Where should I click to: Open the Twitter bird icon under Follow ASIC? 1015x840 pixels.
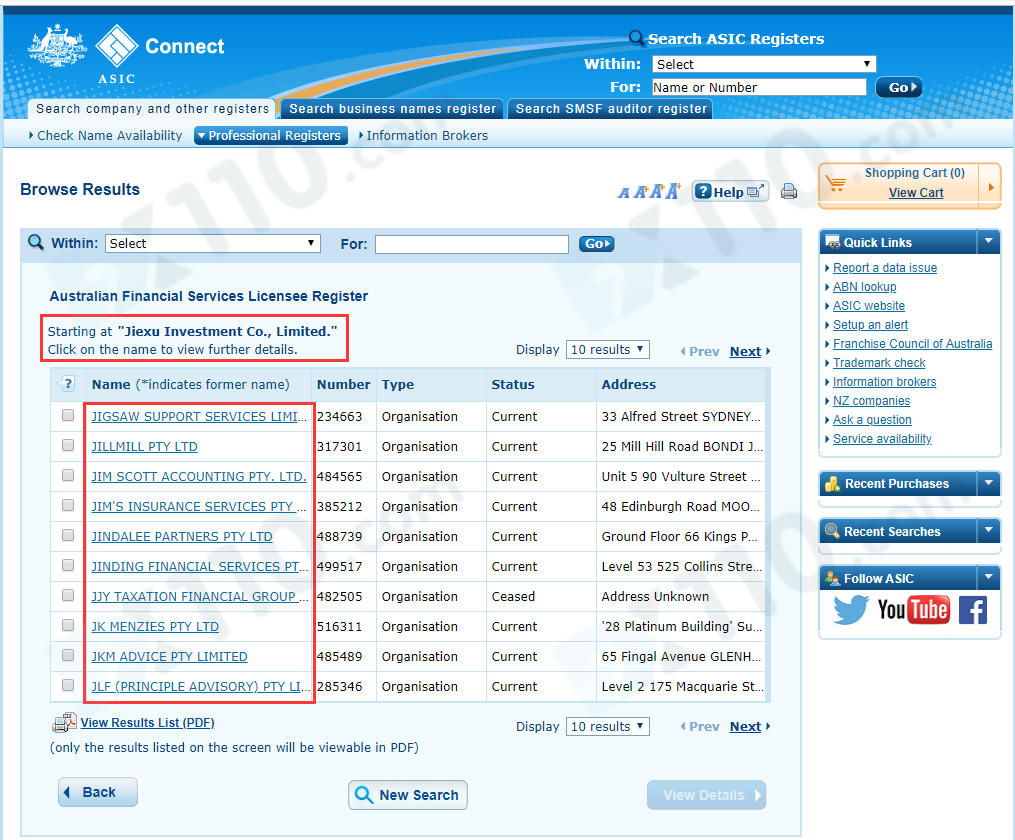(851, 609)
